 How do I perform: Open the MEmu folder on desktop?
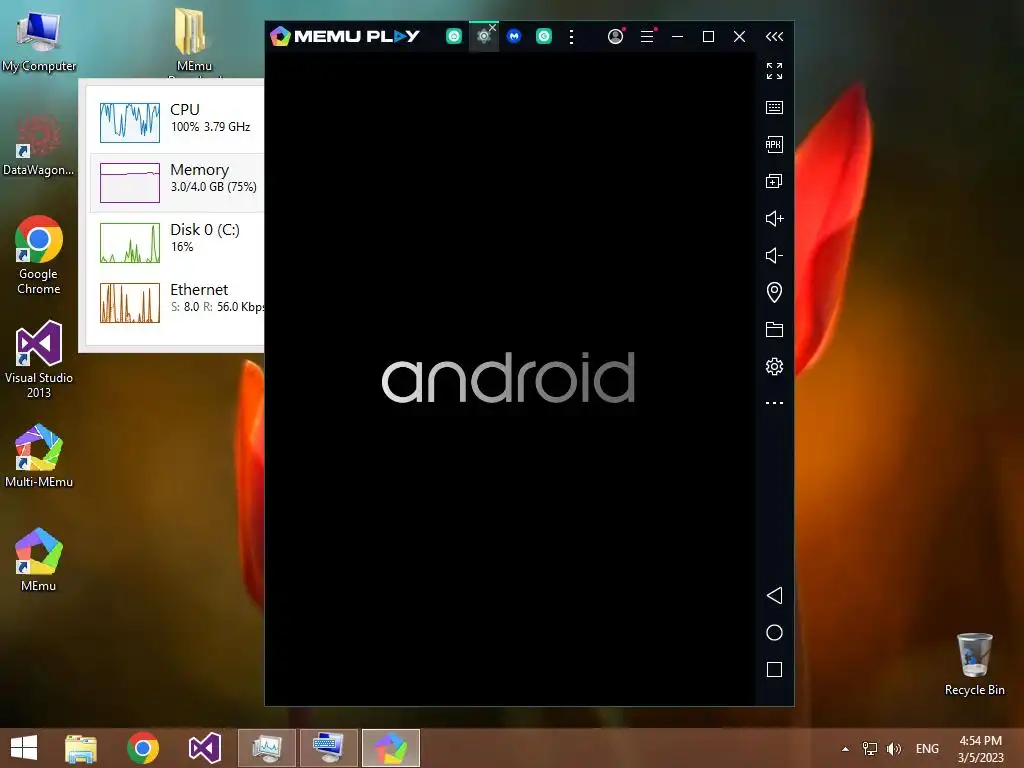pos(194,40)
